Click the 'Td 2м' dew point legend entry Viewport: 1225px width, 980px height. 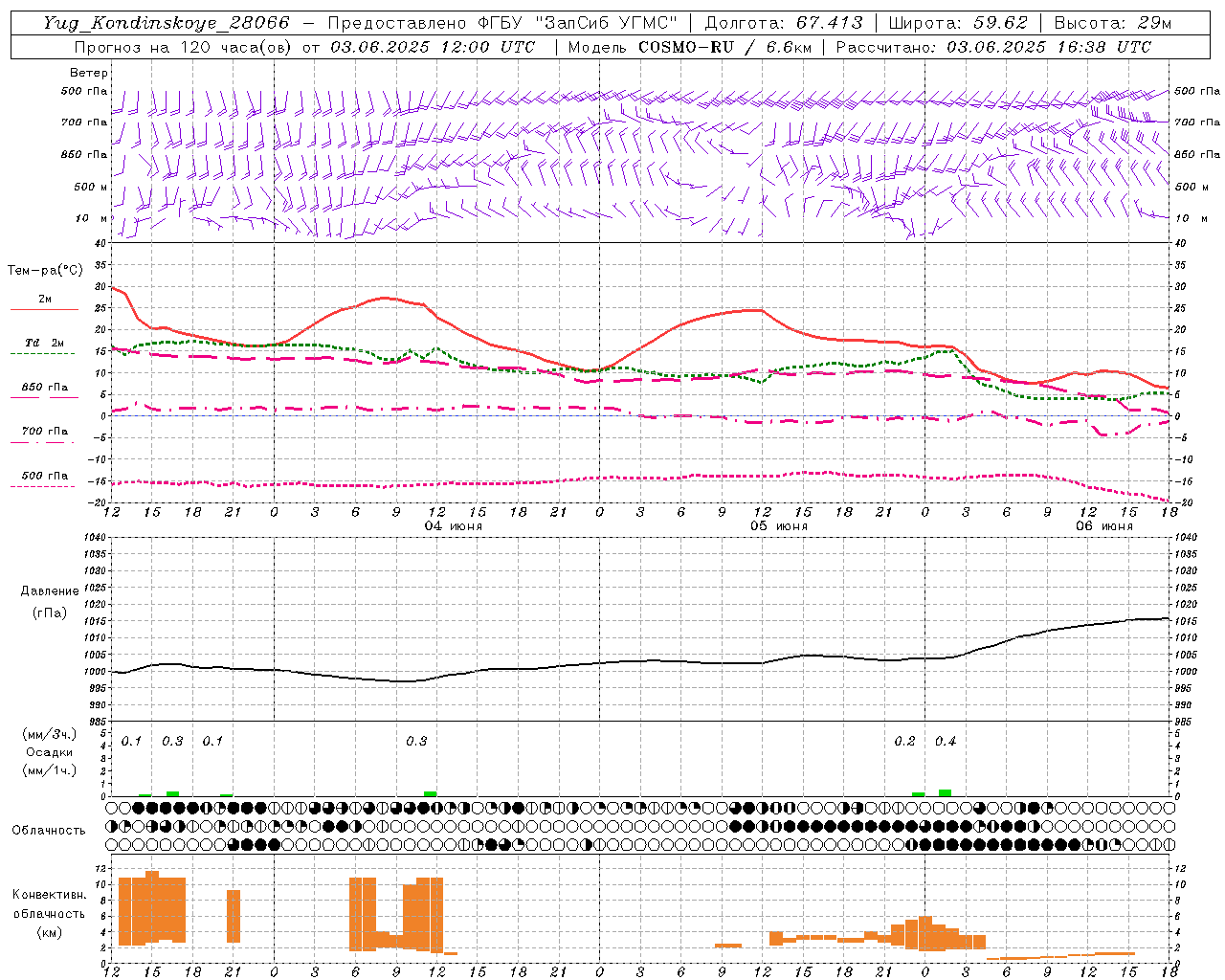(x=45, y=343)
